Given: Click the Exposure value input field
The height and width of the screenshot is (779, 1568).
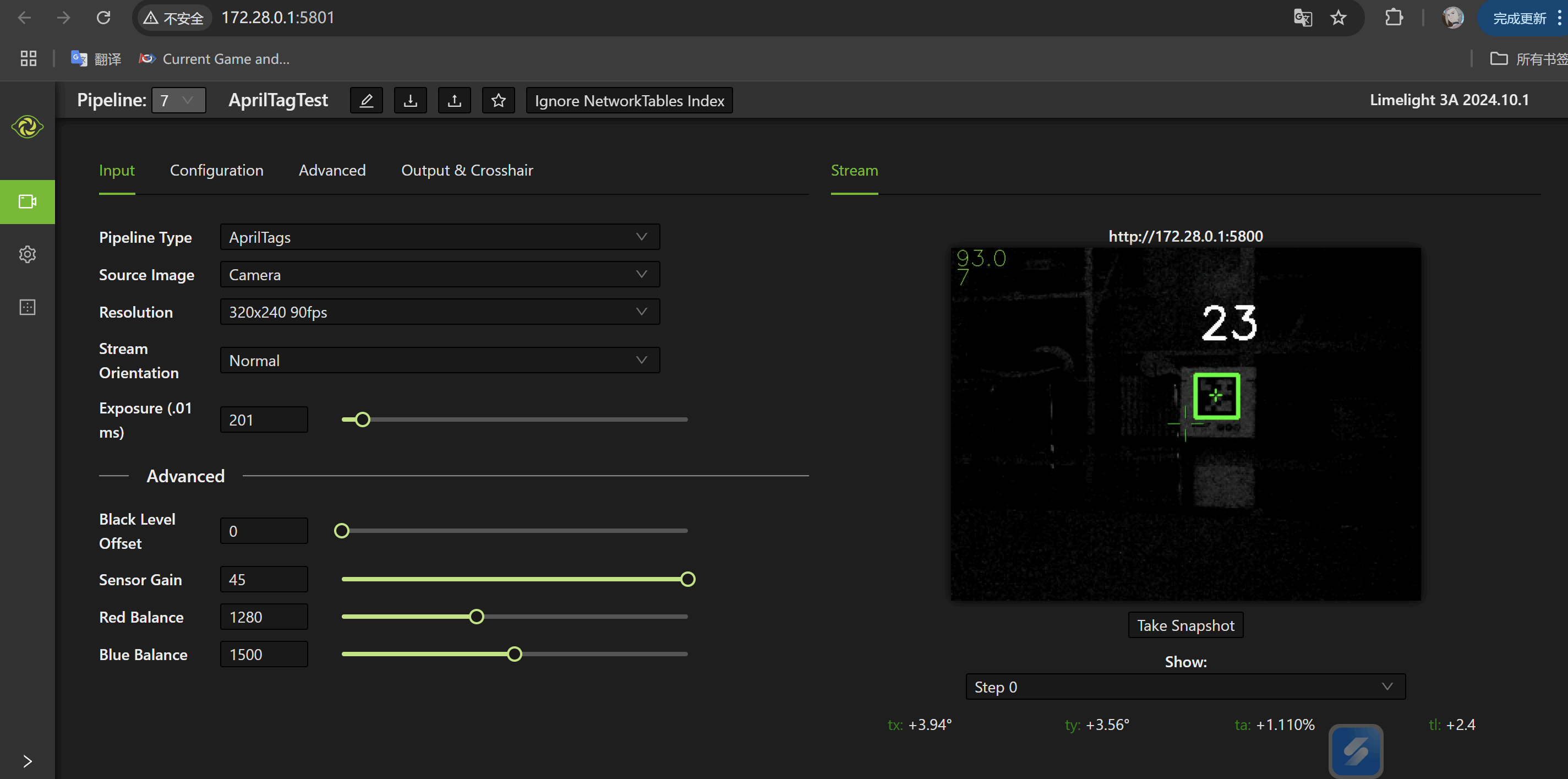Looking at the screenshot, I should tap(264, 420).
